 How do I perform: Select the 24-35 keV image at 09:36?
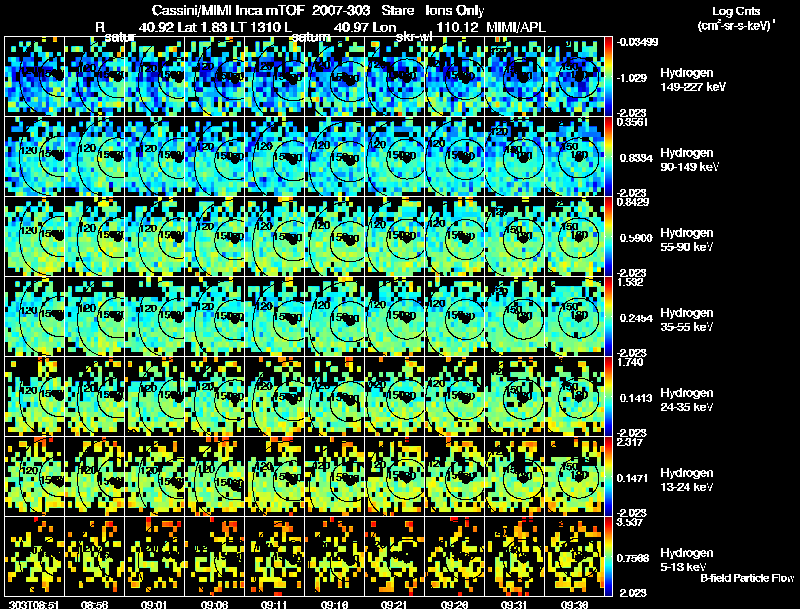[574, 397]
